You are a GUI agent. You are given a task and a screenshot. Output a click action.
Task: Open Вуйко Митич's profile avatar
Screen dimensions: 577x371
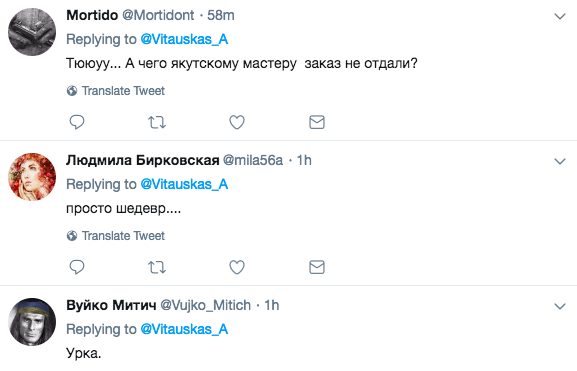click(x=32, y=322)
